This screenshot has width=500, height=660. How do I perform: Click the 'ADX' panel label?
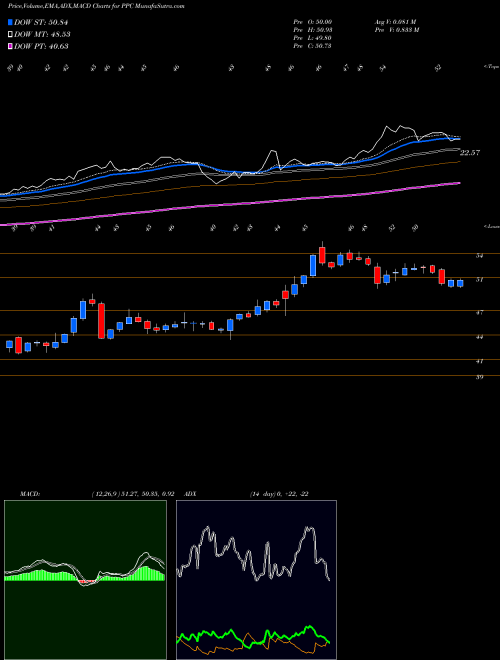pyautogui.click(x=190, y=494)
